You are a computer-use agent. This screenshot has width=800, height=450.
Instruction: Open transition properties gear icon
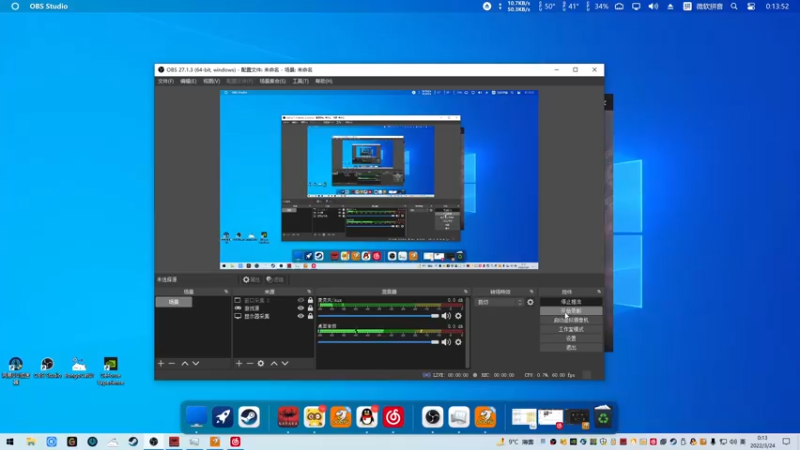pyautogui.click(x=531, y=302)
